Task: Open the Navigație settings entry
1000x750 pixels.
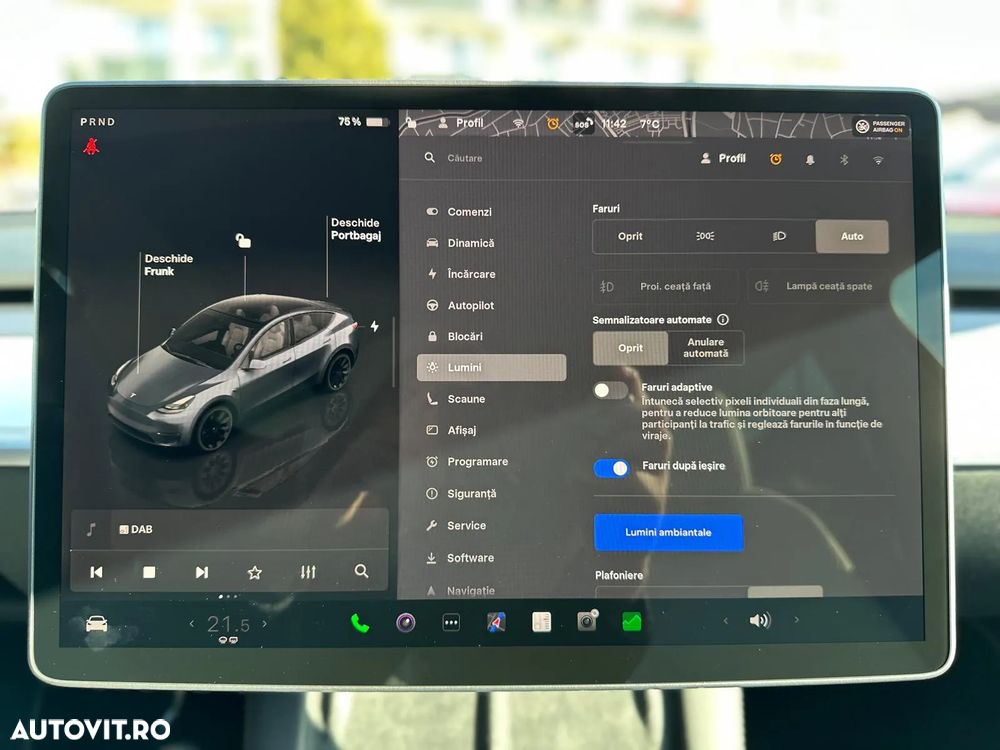Action: pyautogui.click(x=460, y=591)
